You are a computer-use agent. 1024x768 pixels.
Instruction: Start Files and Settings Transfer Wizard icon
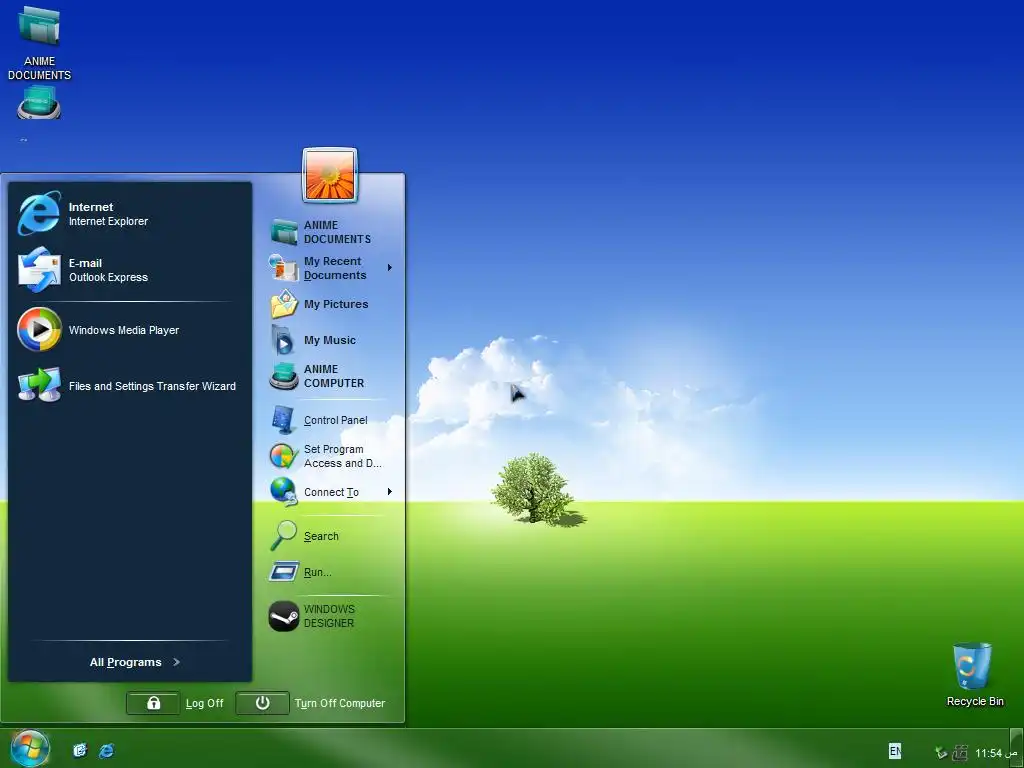[x=39, y=385]
